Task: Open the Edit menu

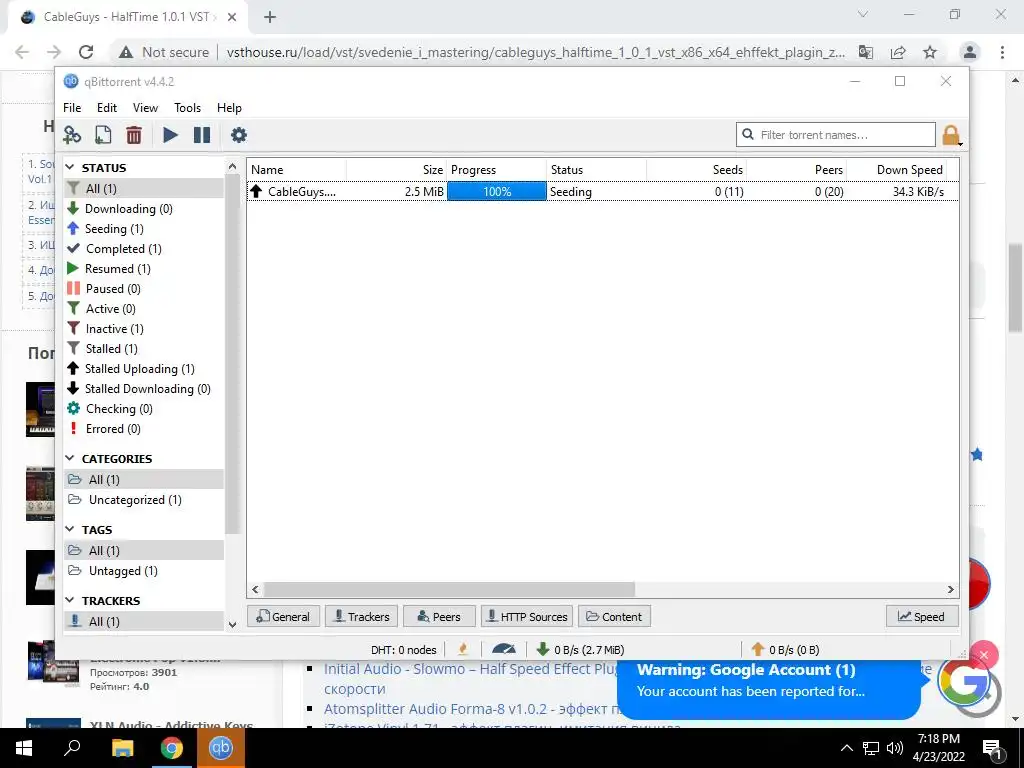Action: pyautogui.click(x=106, y=108)
